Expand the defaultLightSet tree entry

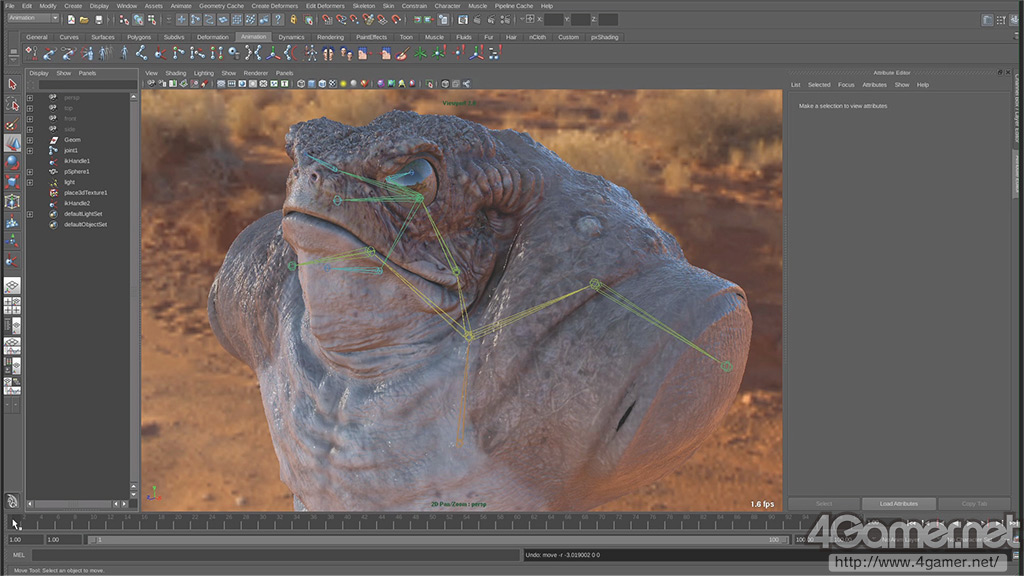click(x=30, y=214)
